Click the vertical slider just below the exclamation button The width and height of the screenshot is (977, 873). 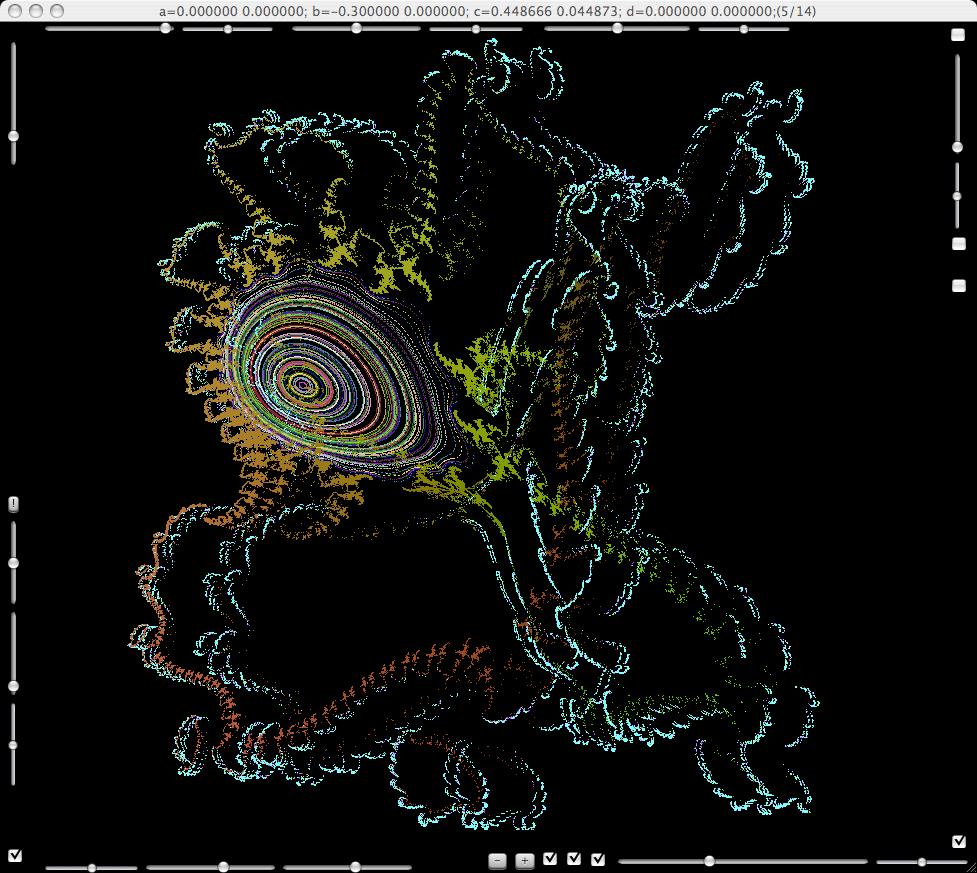pos(13,563)
